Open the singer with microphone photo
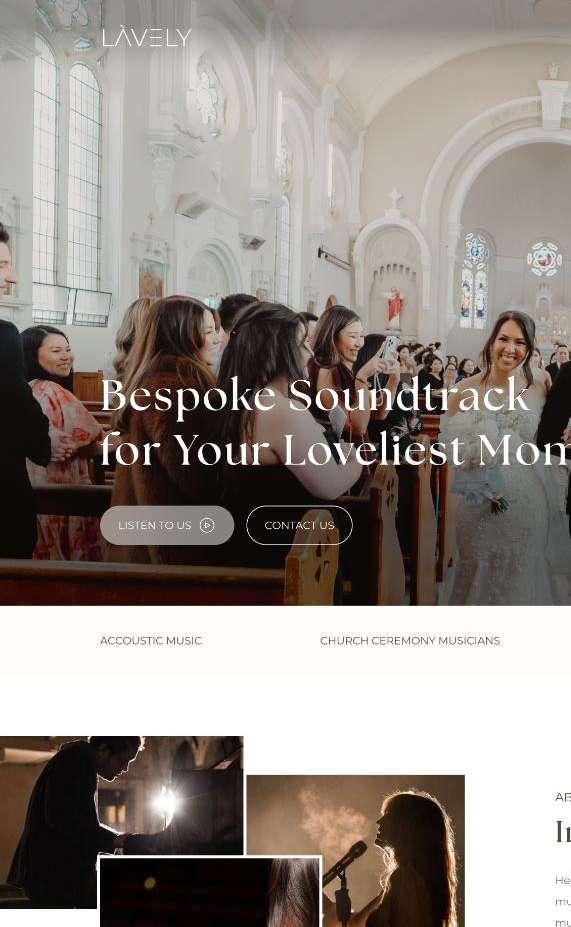This screenshot has height=927, width=571. coord(355,851)
